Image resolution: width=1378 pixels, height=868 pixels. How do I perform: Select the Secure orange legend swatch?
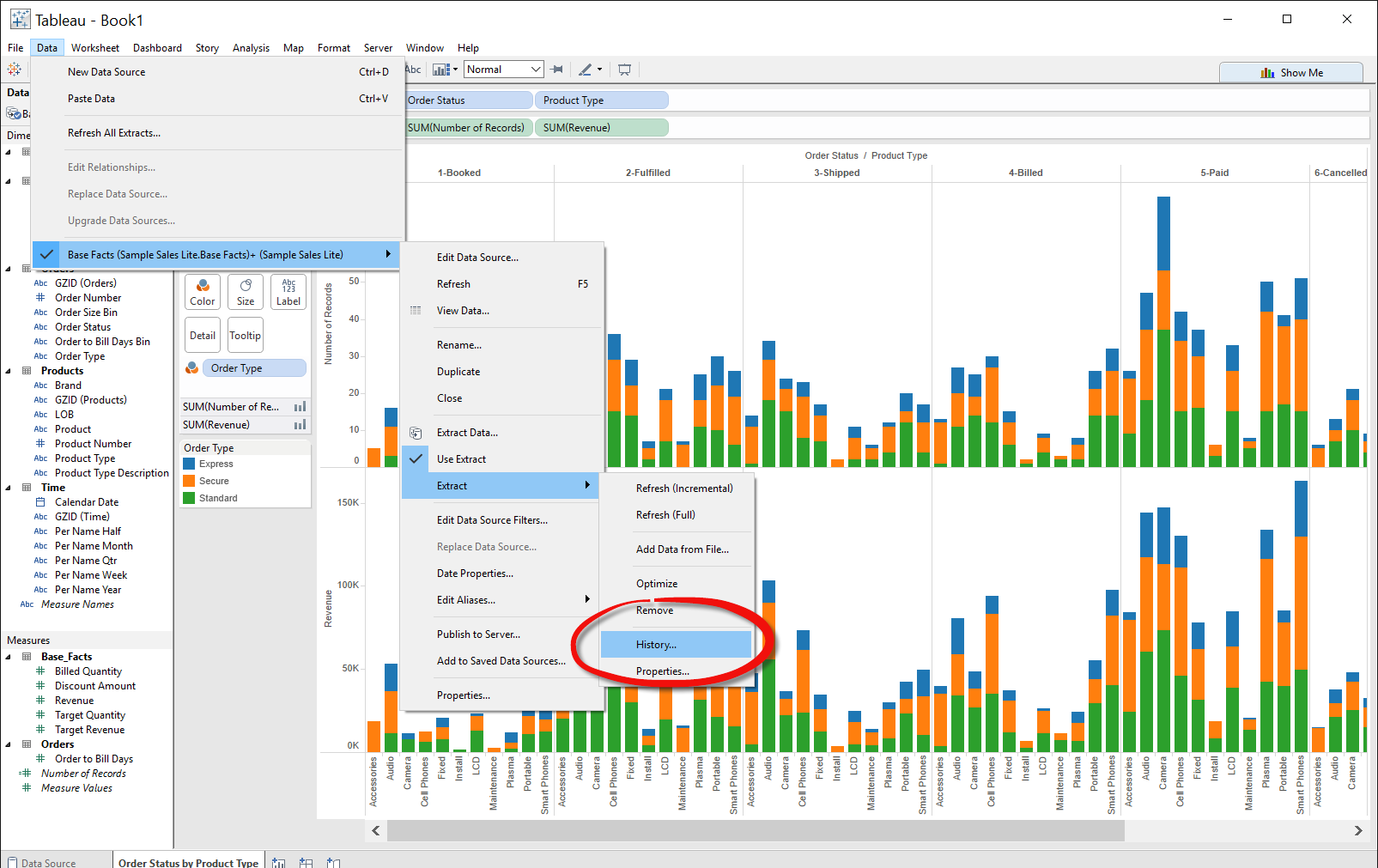click(189, 481)
